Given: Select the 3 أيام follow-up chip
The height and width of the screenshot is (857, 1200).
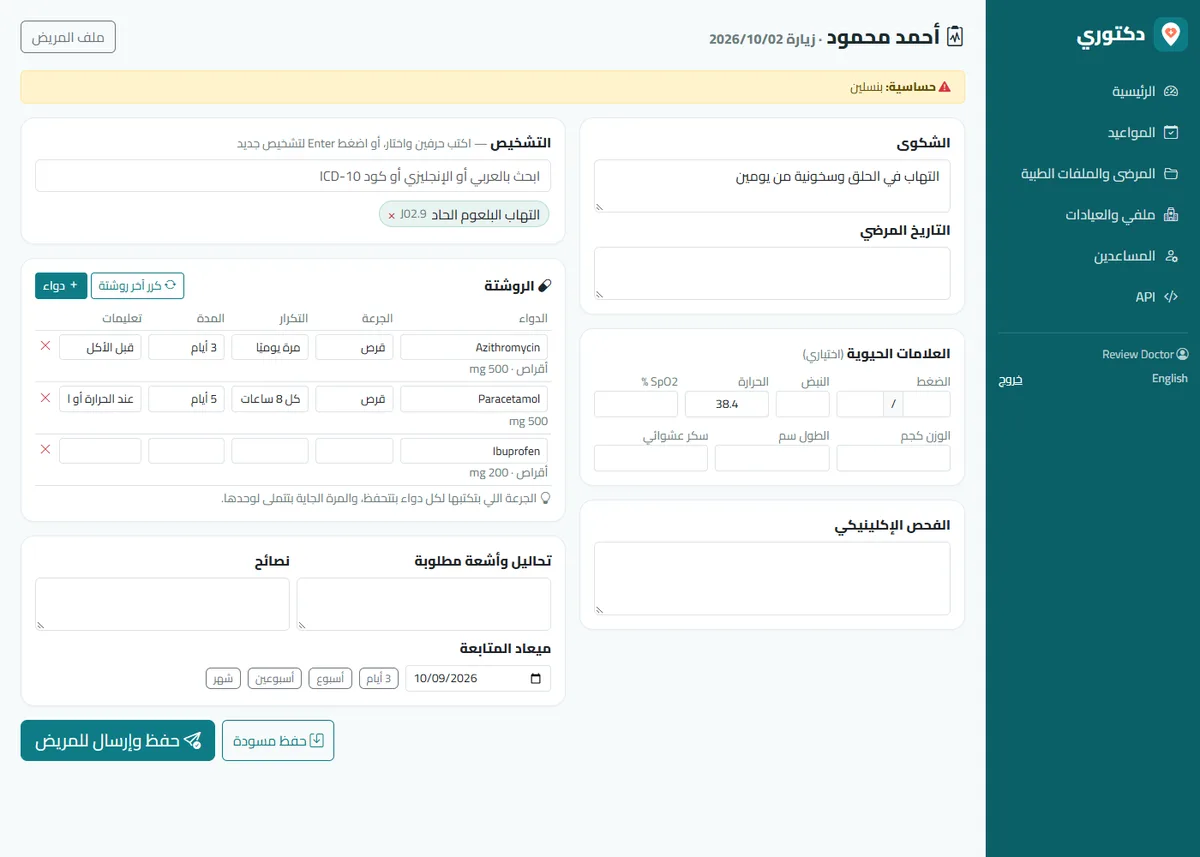Looking at the screenshot, I should (378, 678).
